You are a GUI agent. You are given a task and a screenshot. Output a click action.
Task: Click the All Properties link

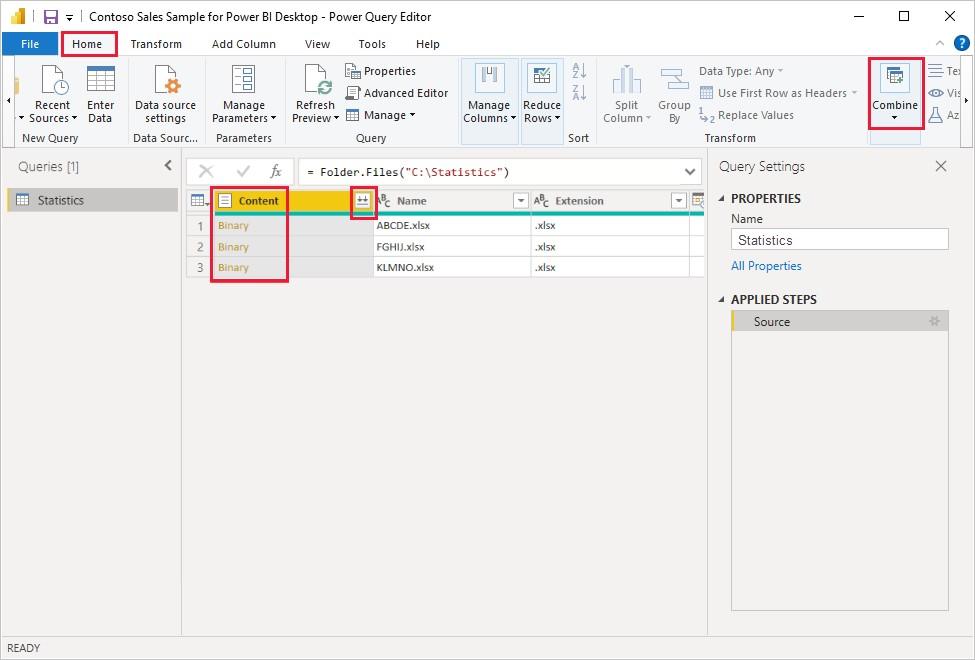click(x=766, y=266)
